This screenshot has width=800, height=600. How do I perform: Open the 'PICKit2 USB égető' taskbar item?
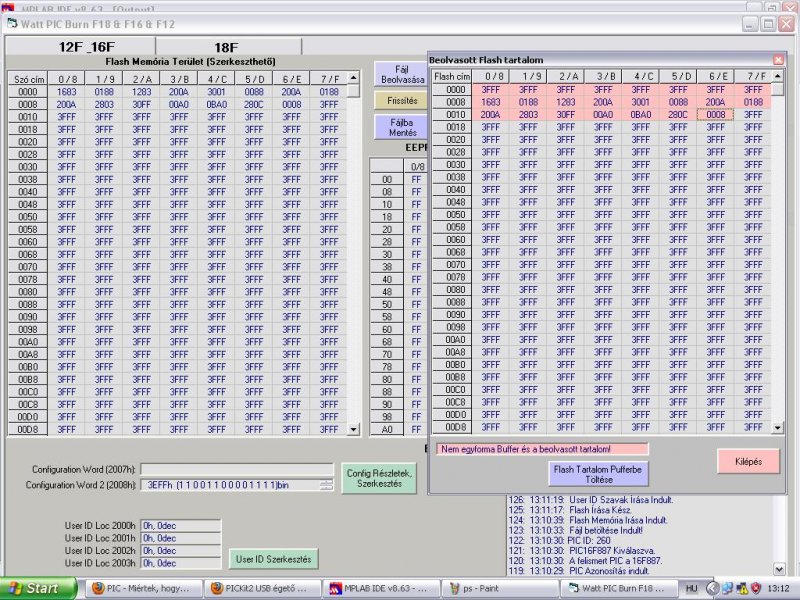point(262,588)
